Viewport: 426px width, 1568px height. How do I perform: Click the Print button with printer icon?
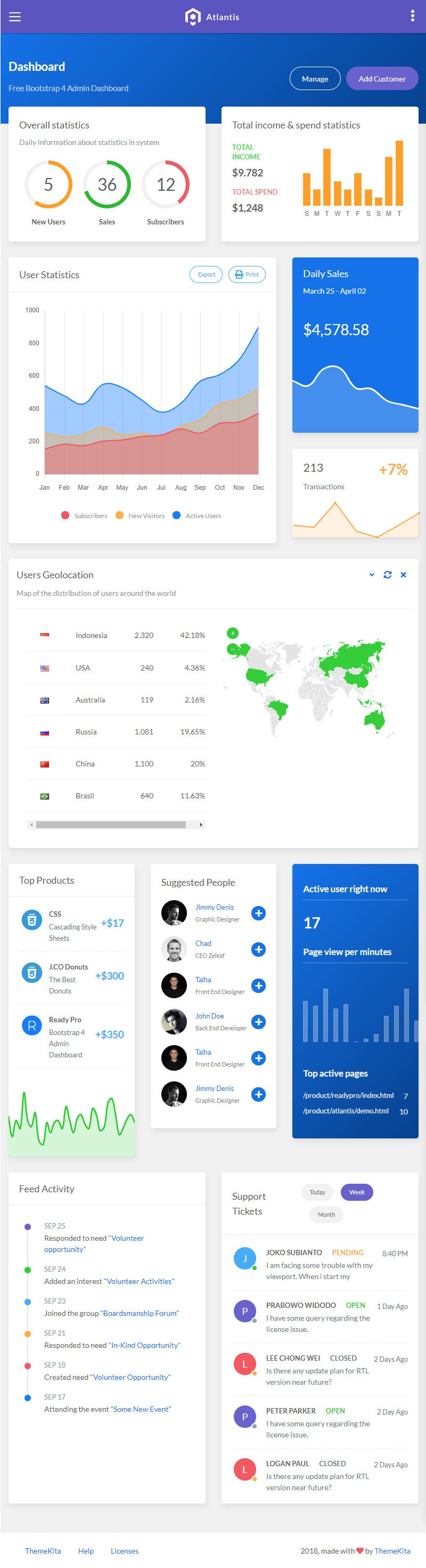(247, 274)
